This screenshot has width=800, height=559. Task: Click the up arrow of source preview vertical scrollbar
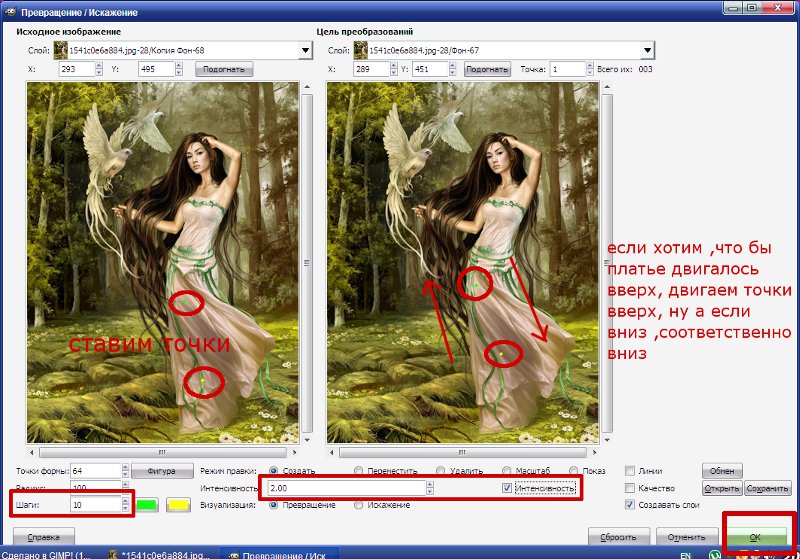pos(307,87)
